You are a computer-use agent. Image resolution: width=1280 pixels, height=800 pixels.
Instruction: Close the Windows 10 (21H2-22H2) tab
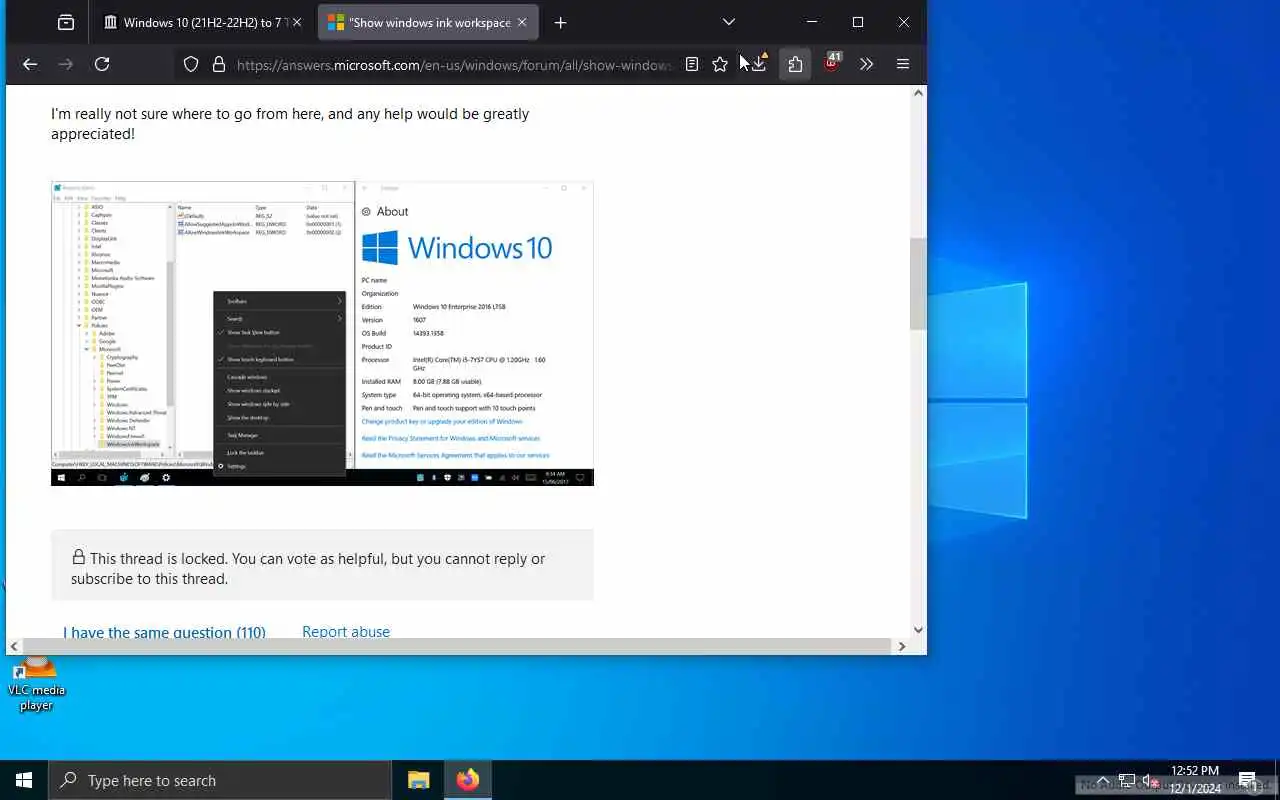(296, 22)
